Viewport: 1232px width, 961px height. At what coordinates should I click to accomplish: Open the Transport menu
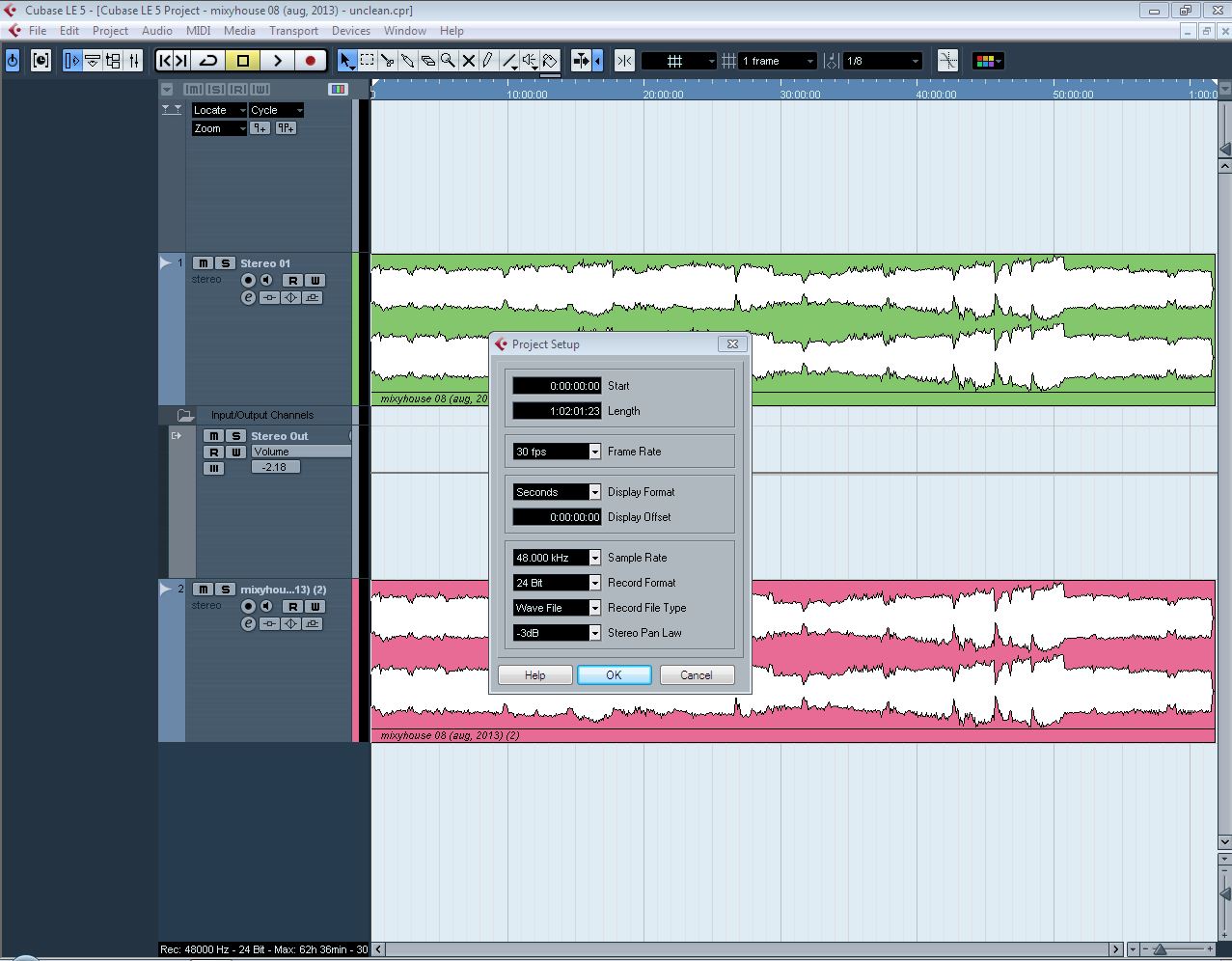(x=293, y=31)
